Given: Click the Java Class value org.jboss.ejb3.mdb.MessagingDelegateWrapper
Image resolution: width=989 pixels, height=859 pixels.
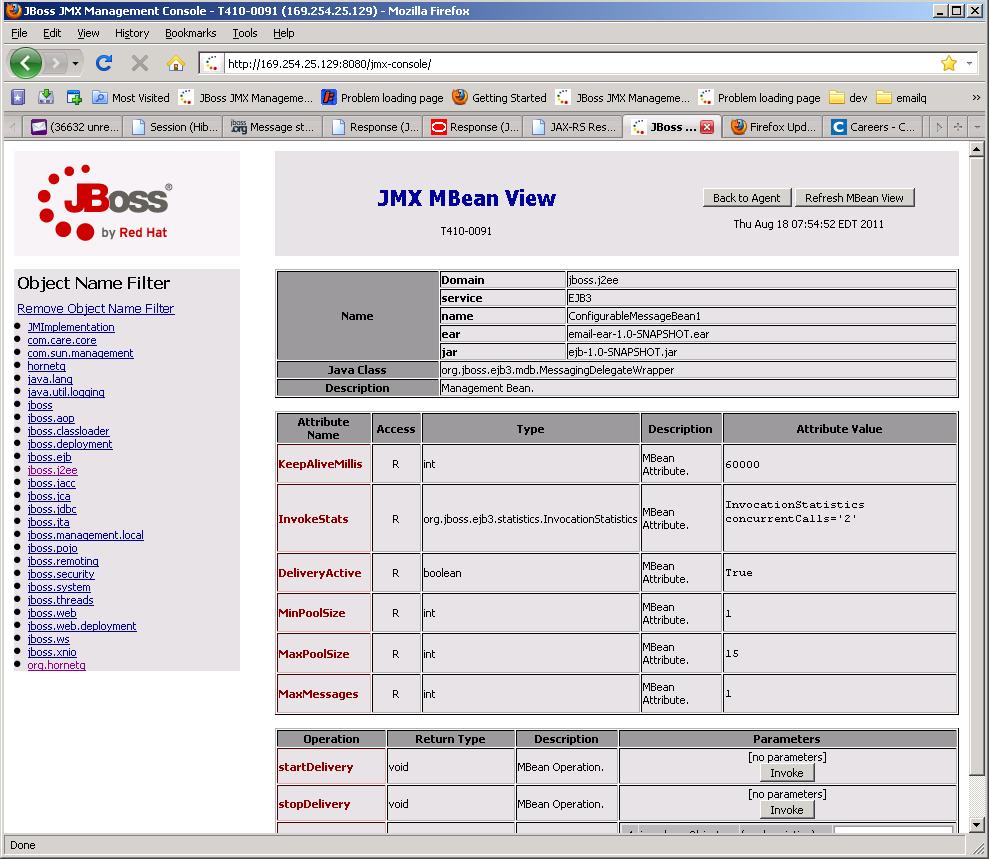Looking at the screenshot, I should (558, 370).
